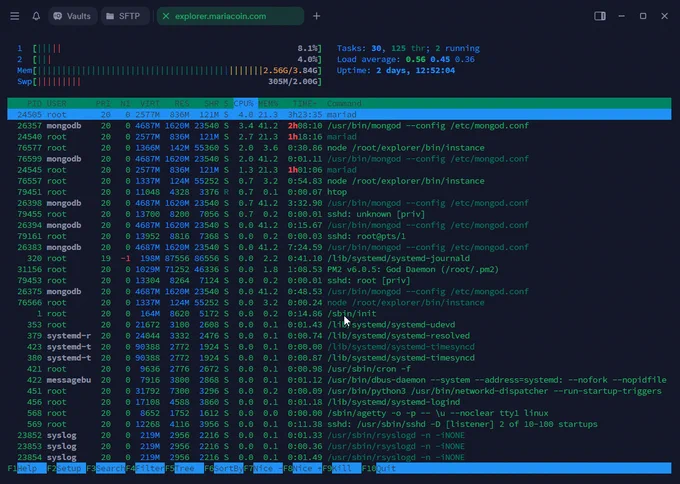Screen dimensions: 680x484
Task: Sort by the CPU% column header
Action: click(243, 103)
